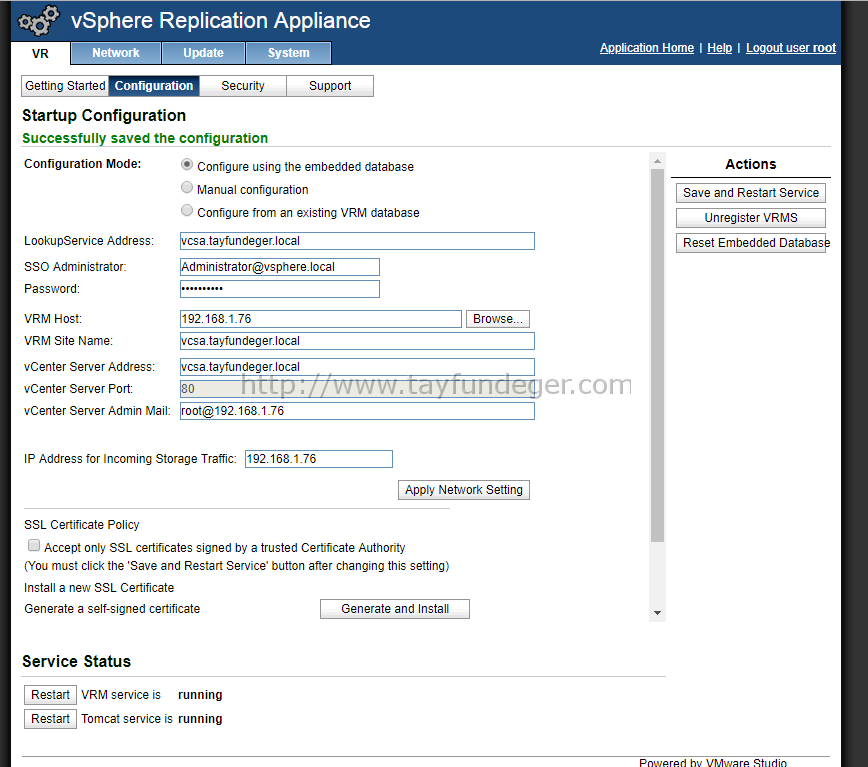Open the Support sub-tab

click(x=330, y=86)
